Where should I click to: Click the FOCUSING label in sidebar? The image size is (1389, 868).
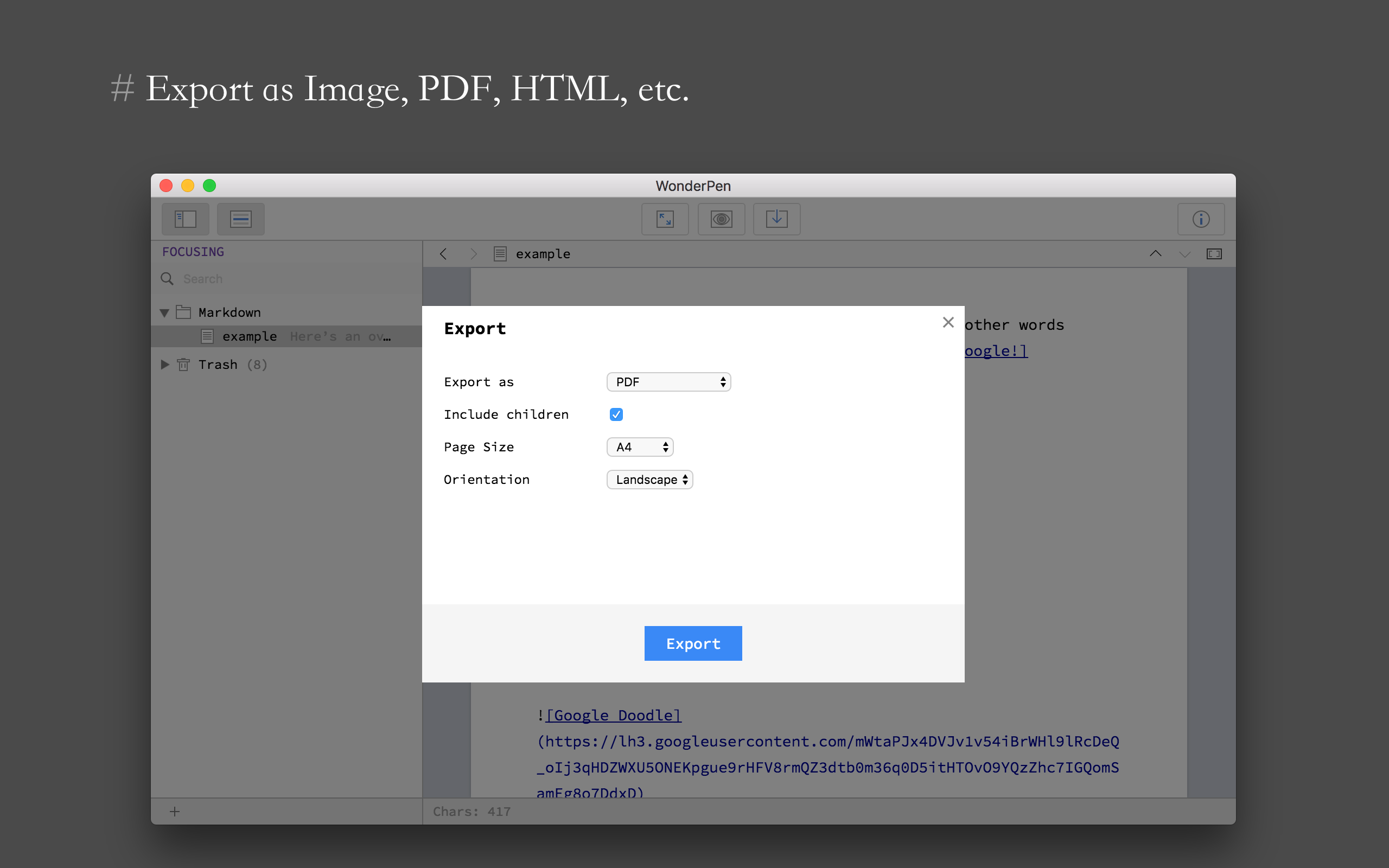click(x=193, y=252)
